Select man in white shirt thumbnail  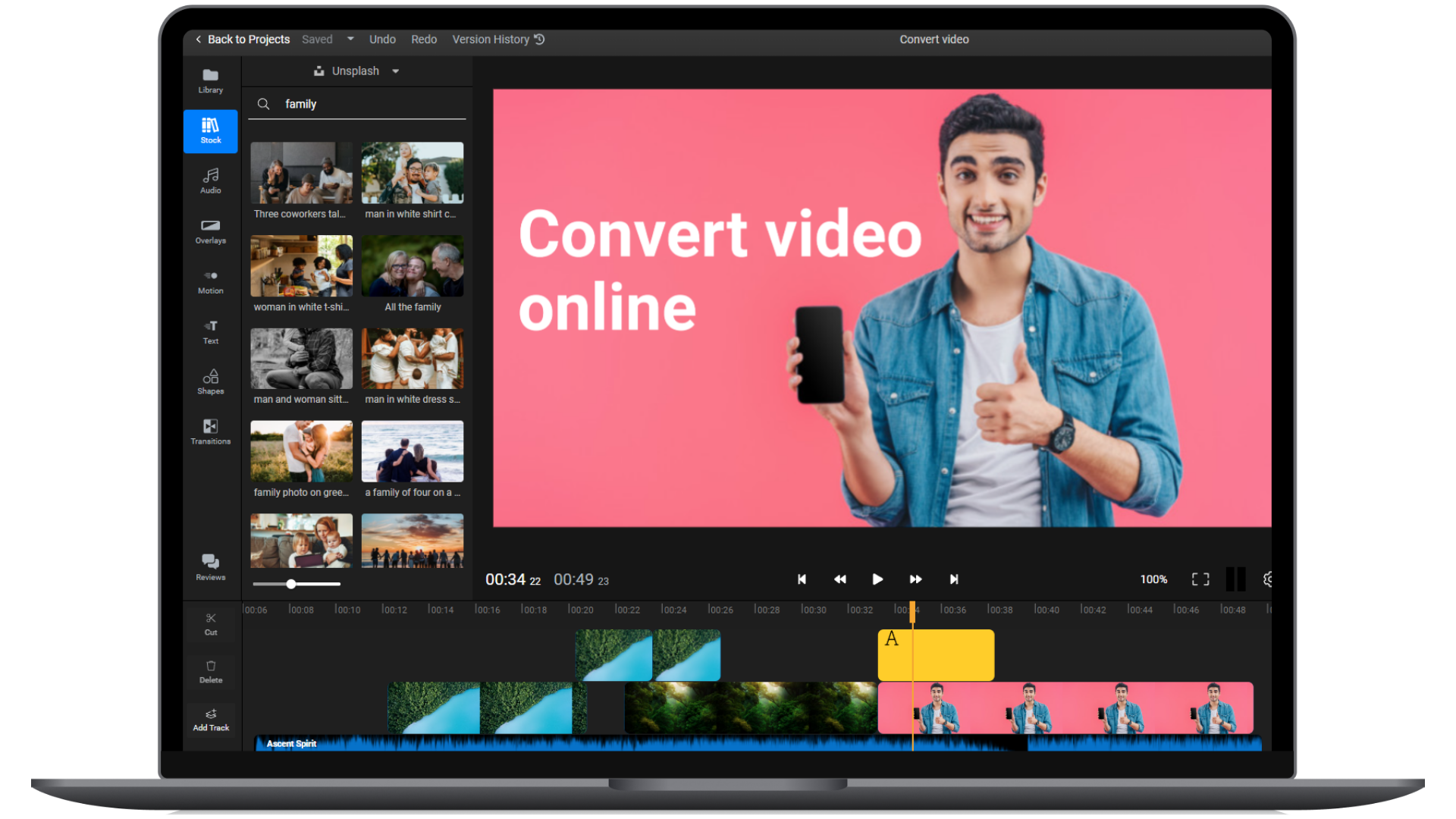pos(413,173)
